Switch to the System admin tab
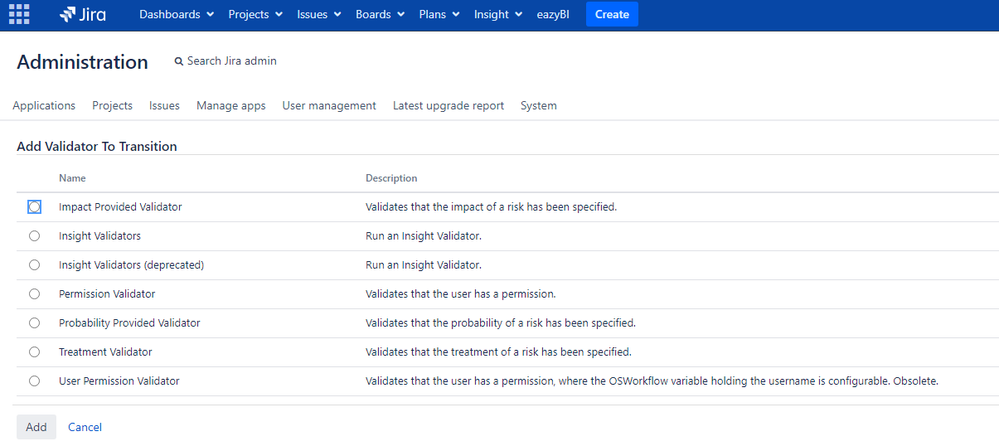999x446 pixels. [x=538, y=106]
